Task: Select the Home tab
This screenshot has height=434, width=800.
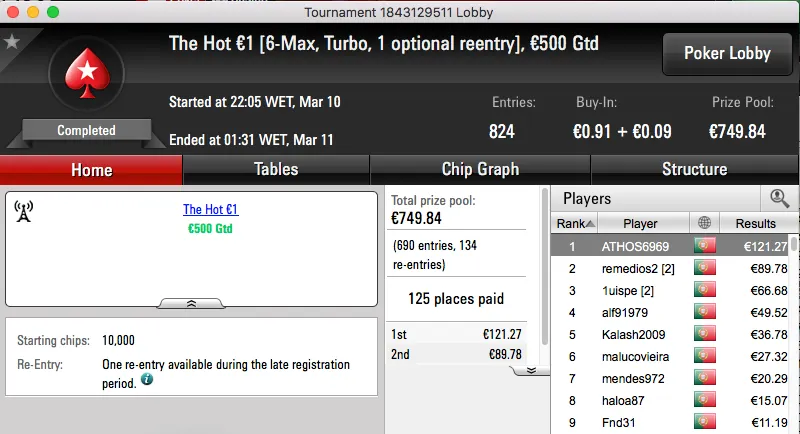Action: pyautogui.click(x=91, y=170)
